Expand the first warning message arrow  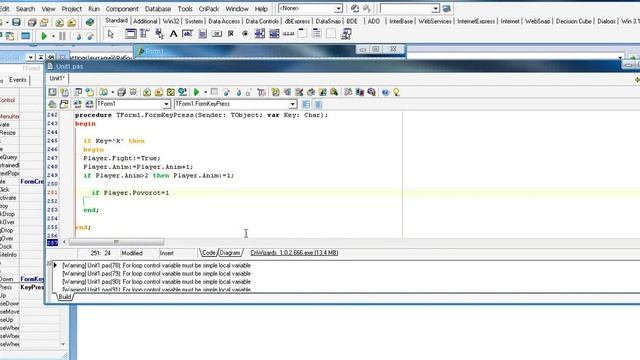55,265
